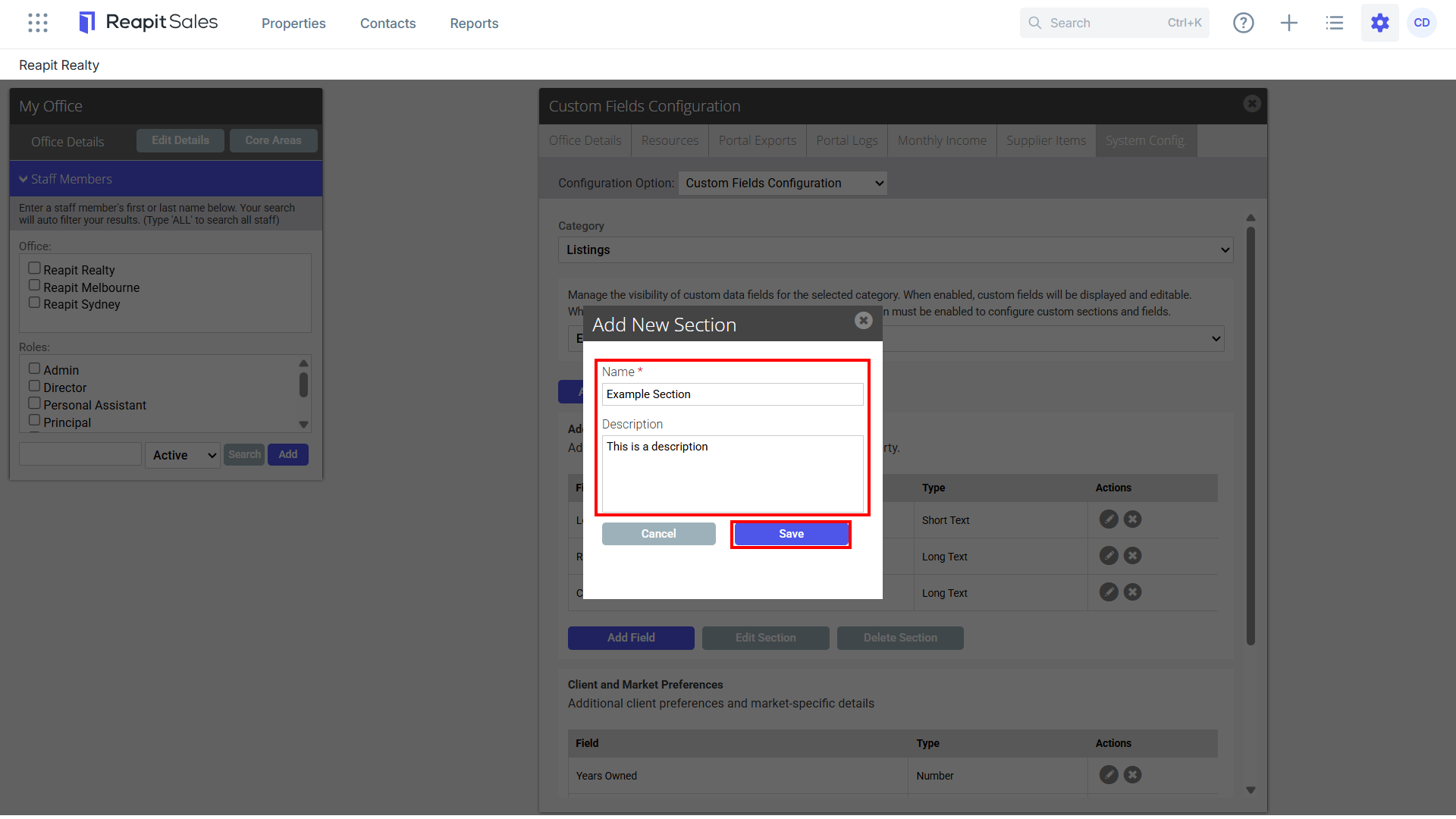Open the Active status dropdown
Screen dimensions: 1456x819
click(183, 455)
